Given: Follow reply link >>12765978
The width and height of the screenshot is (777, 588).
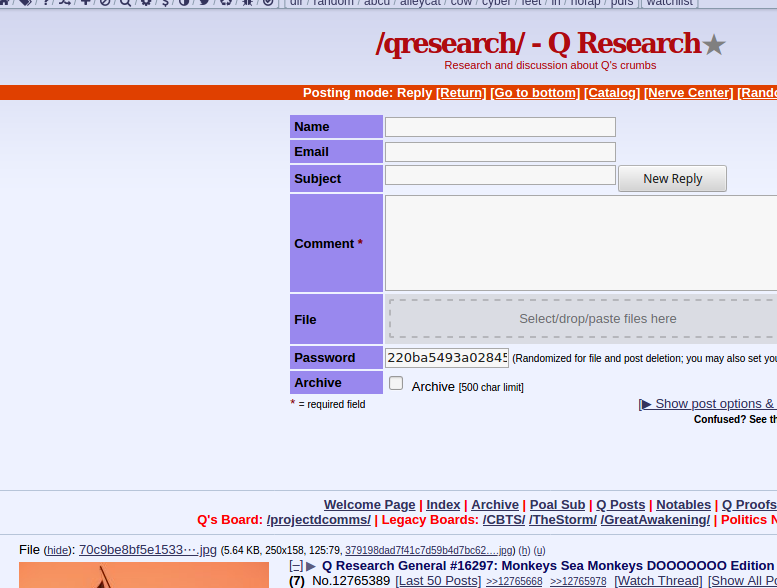Looking at the screenshot, I should tap(578, 581).
